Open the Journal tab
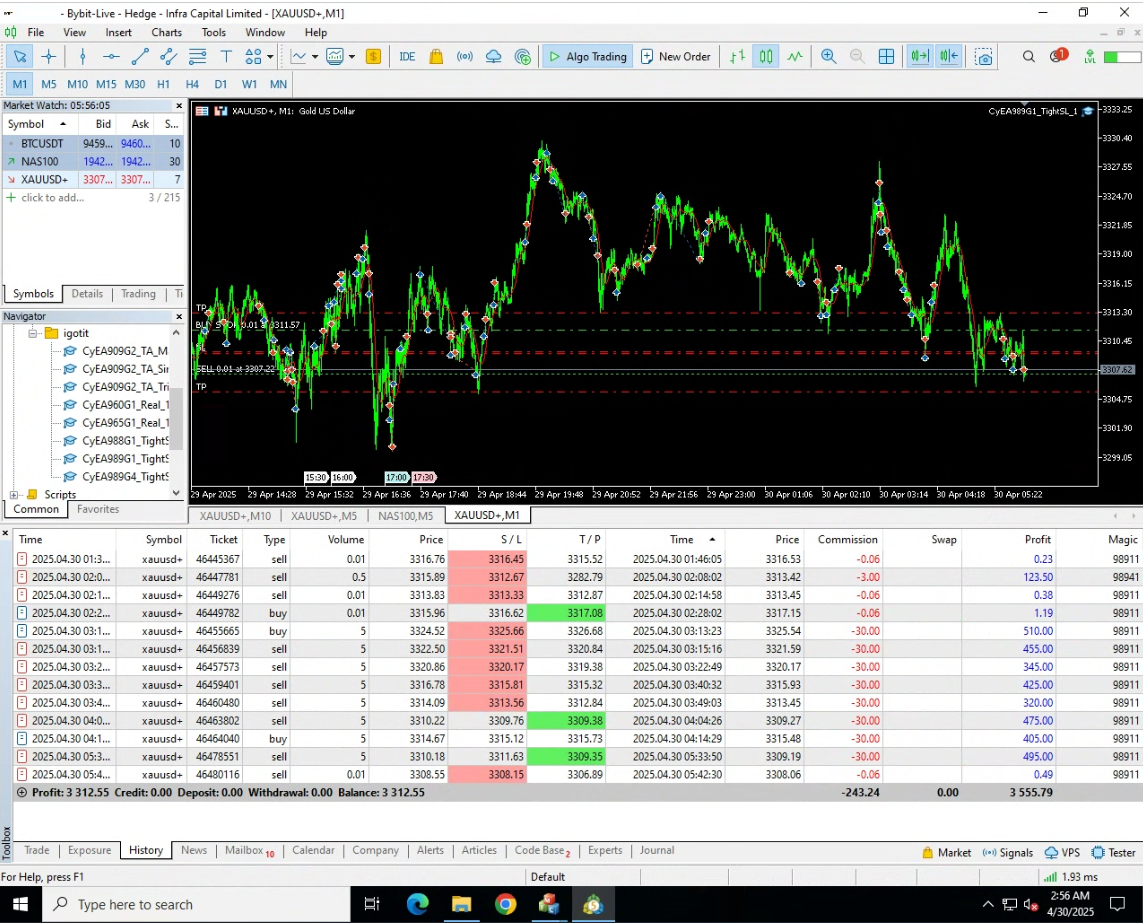Viewport: 1143px width, 923px height. [x=657, y=851]
